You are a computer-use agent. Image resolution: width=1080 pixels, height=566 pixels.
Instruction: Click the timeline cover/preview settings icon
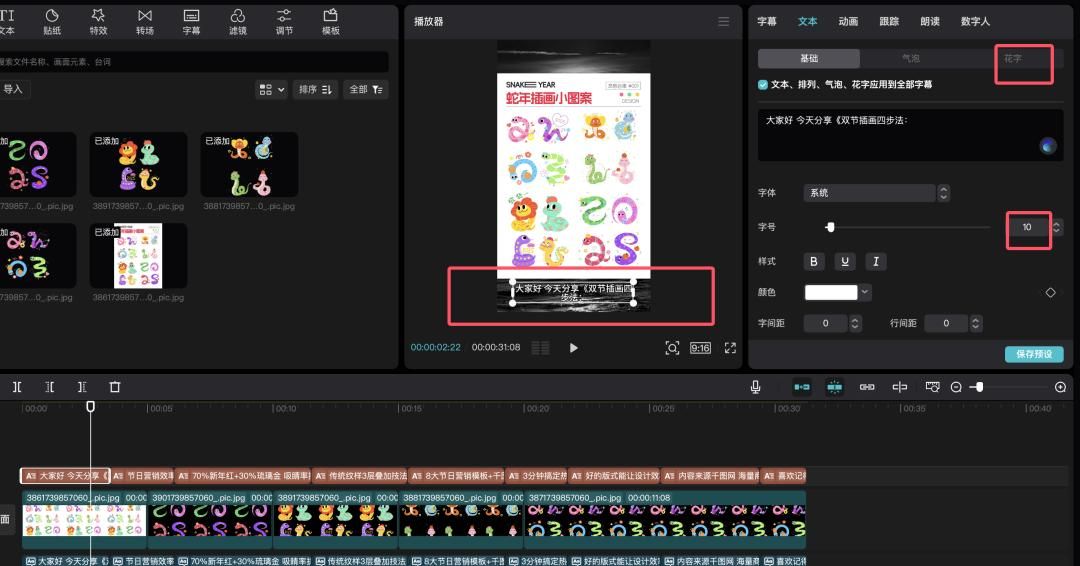[932, 387]
